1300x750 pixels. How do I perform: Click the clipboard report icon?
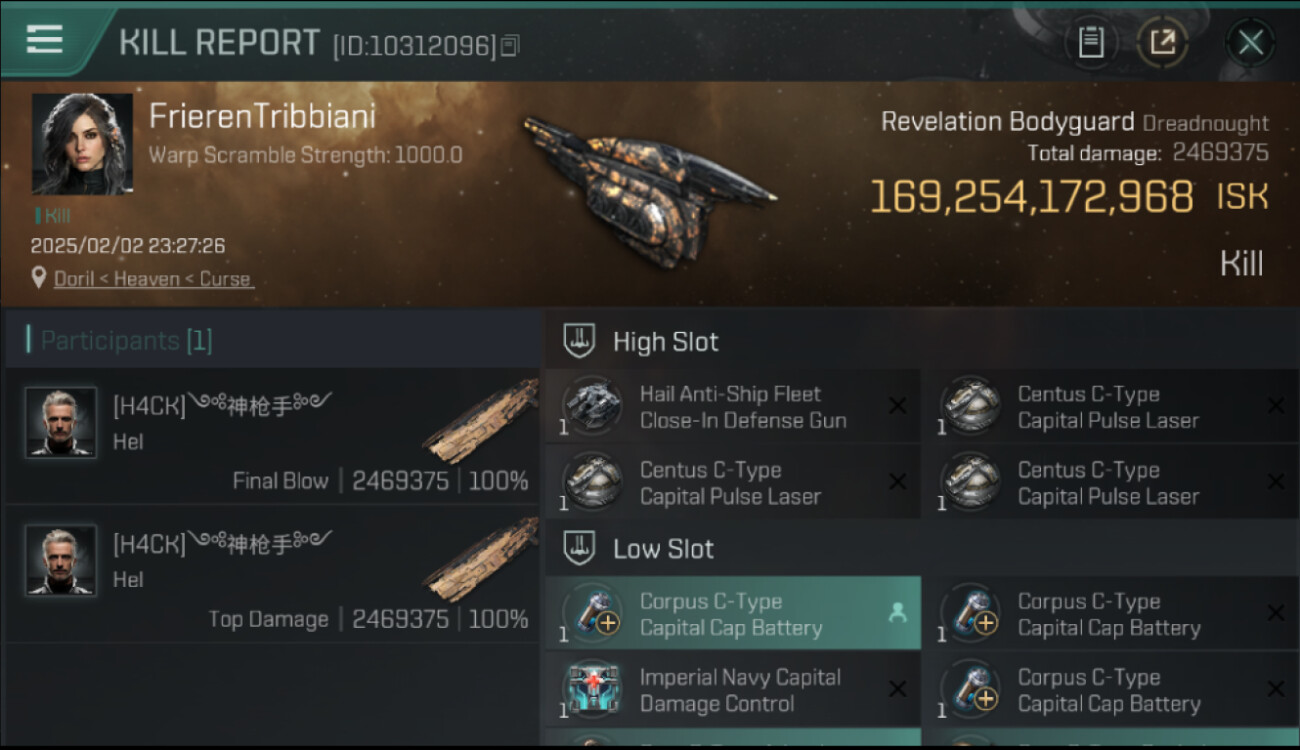tap(1091, 42)
